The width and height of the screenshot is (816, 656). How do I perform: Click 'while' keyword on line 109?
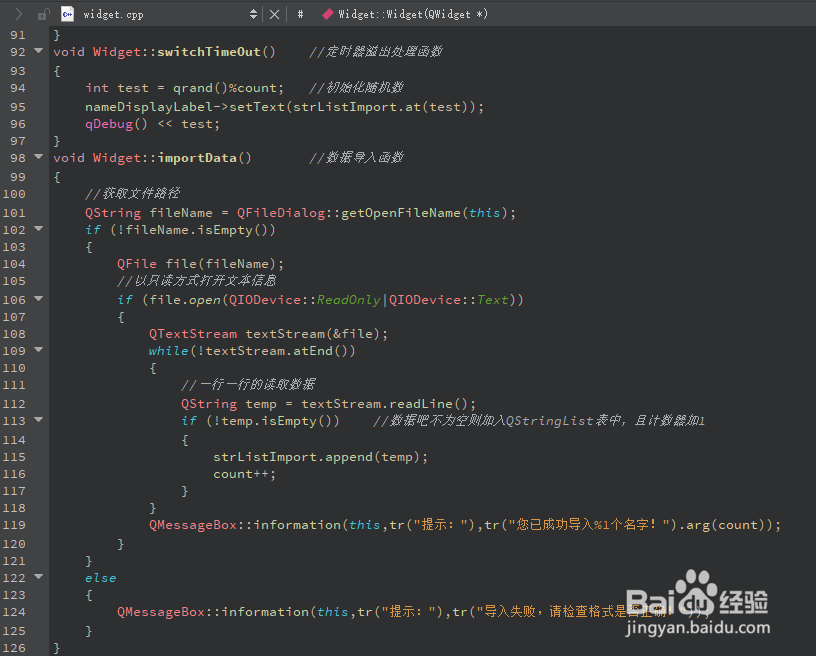click(169, 351)
